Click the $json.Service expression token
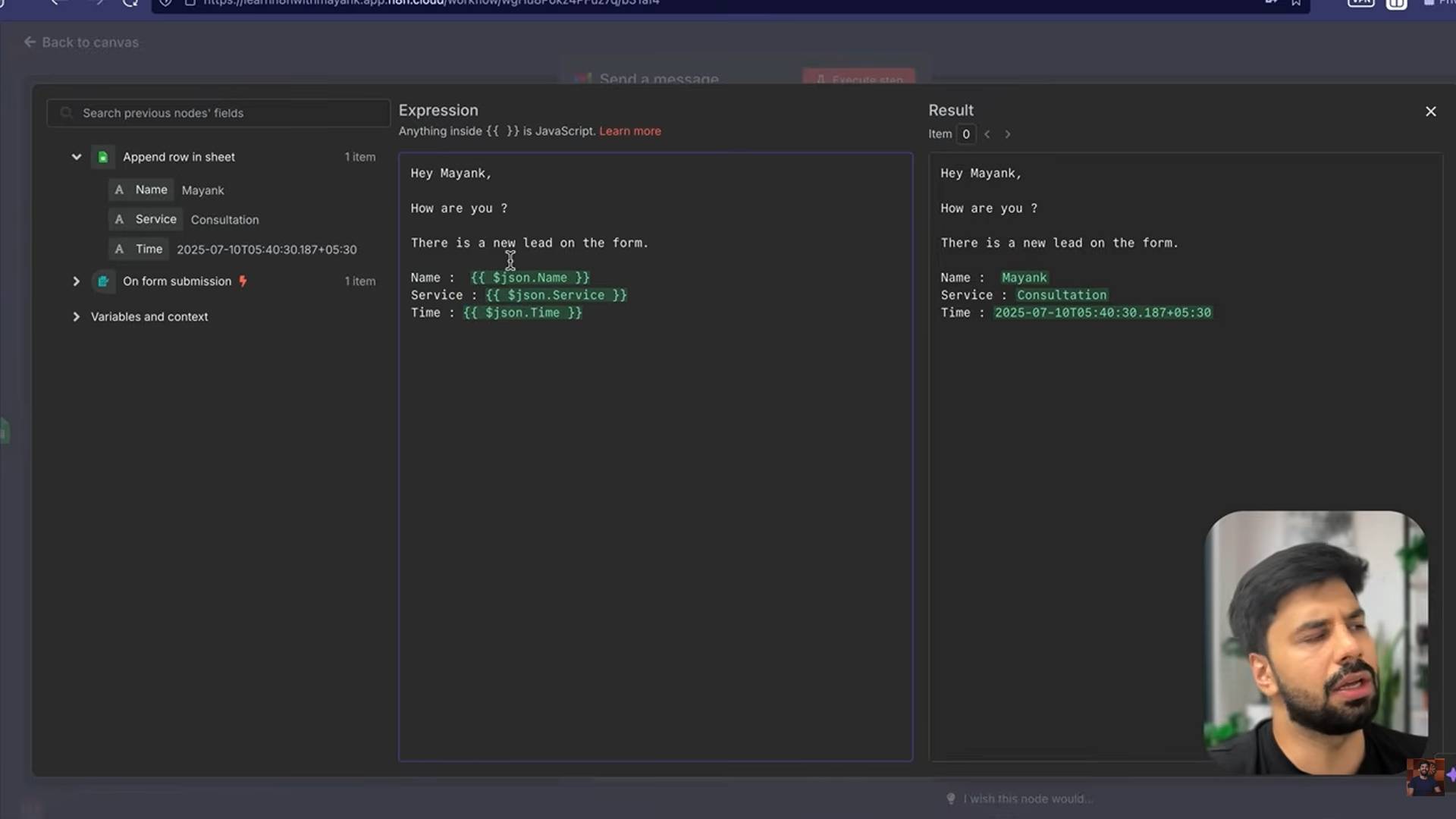Viewport: 1456px width, 819px height. click(557, 295)
